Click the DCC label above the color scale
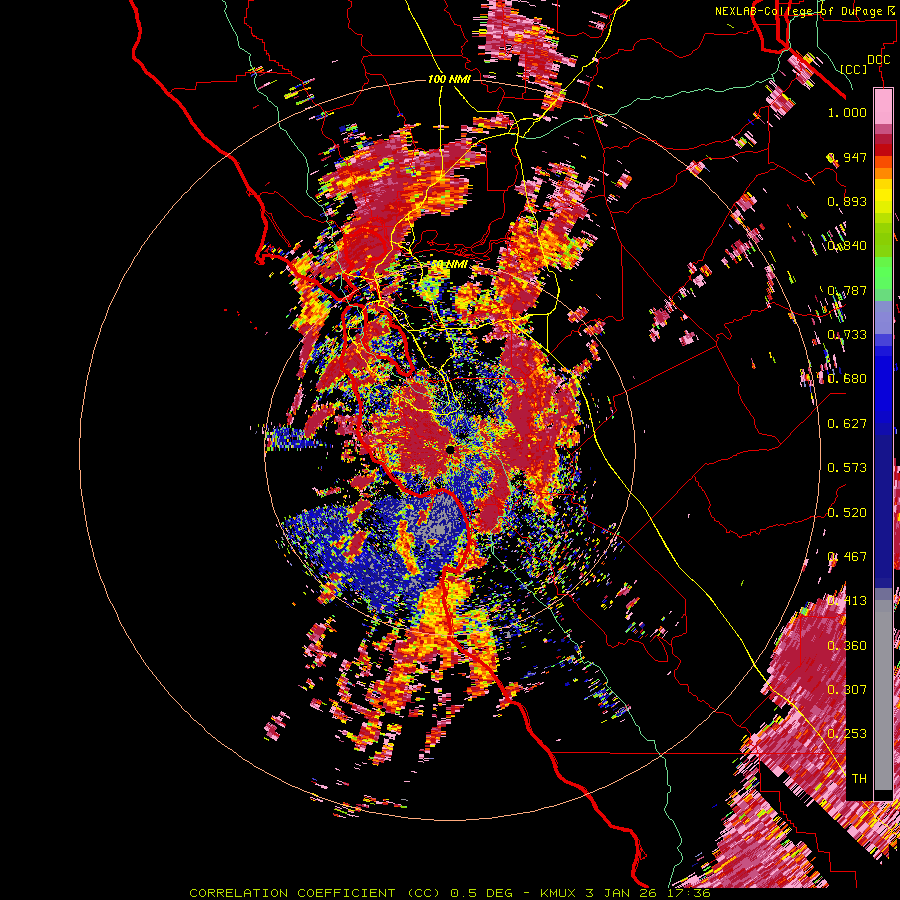 click(878, 60)
